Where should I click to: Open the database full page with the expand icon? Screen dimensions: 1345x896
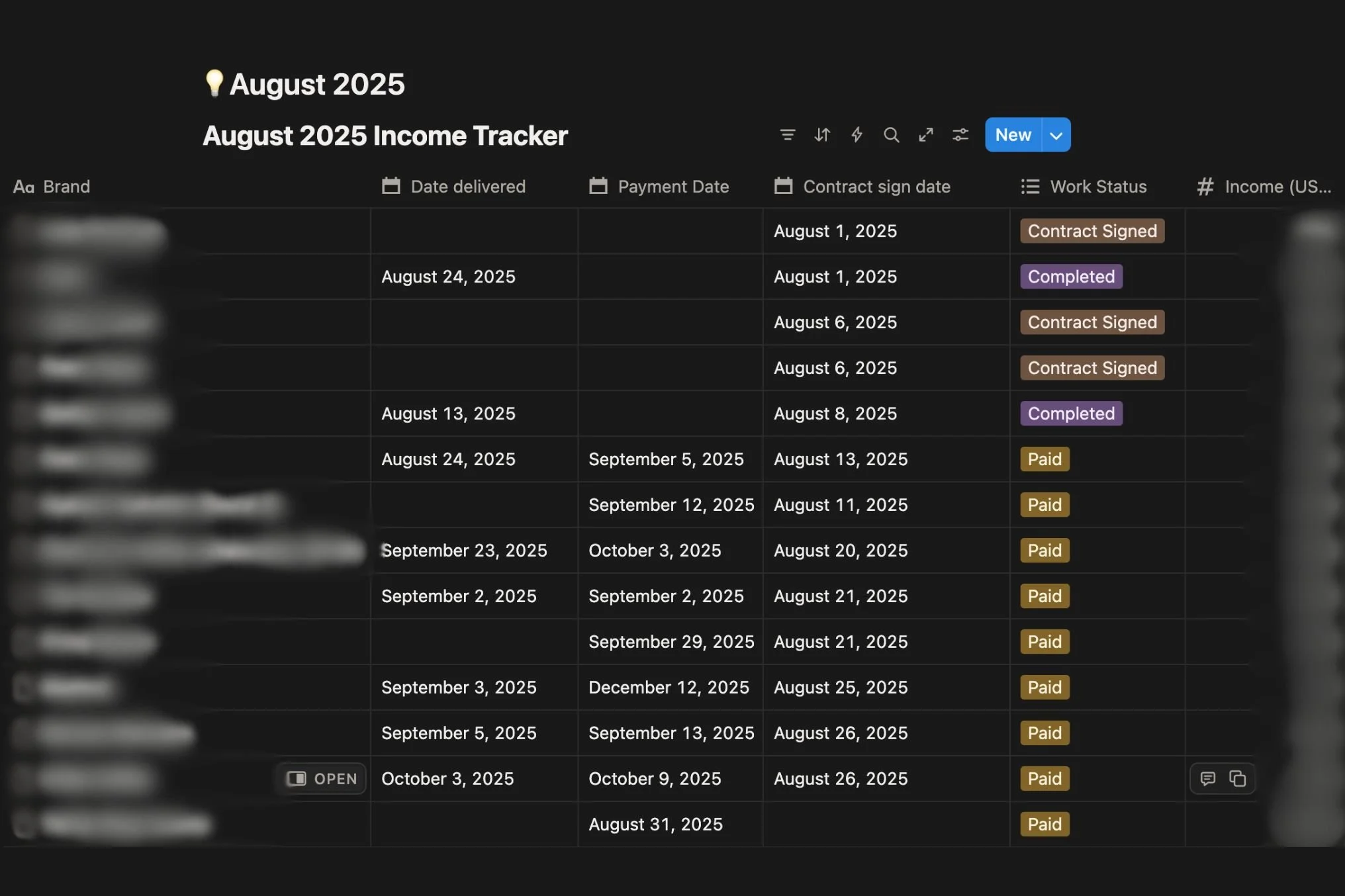pos(926,135)
